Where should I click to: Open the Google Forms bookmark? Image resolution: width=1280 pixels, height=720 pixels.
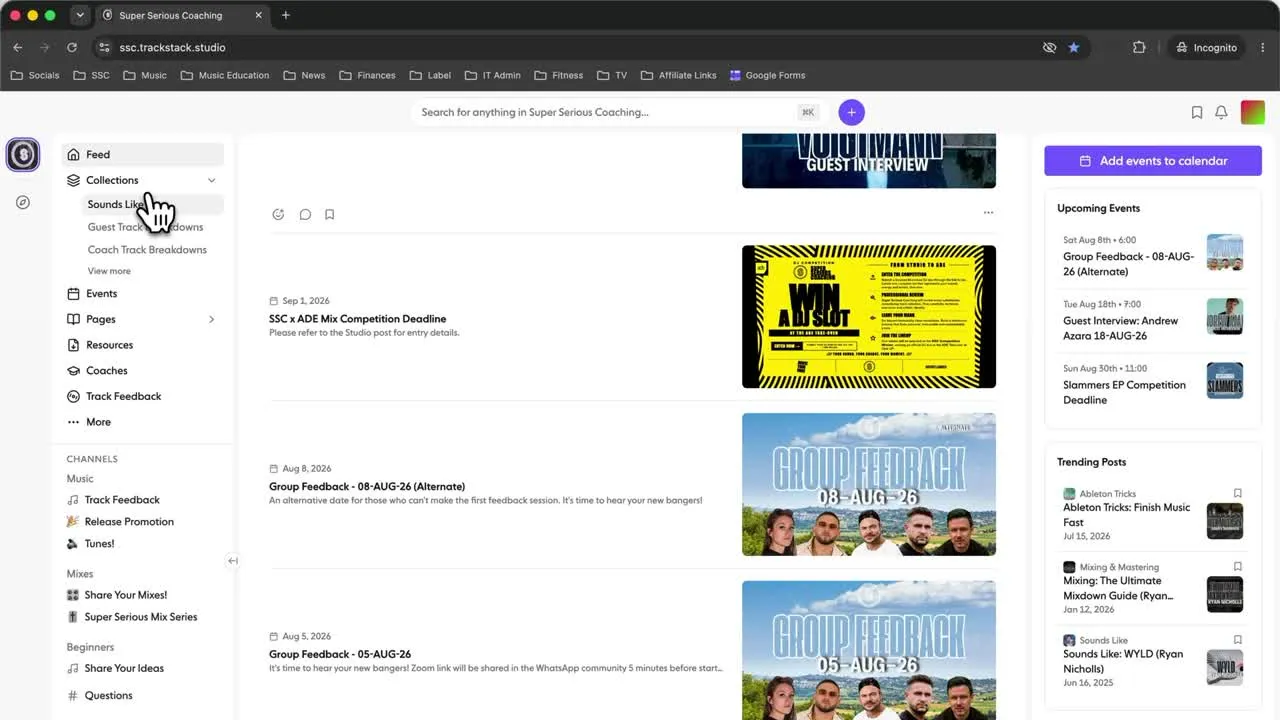767,75
